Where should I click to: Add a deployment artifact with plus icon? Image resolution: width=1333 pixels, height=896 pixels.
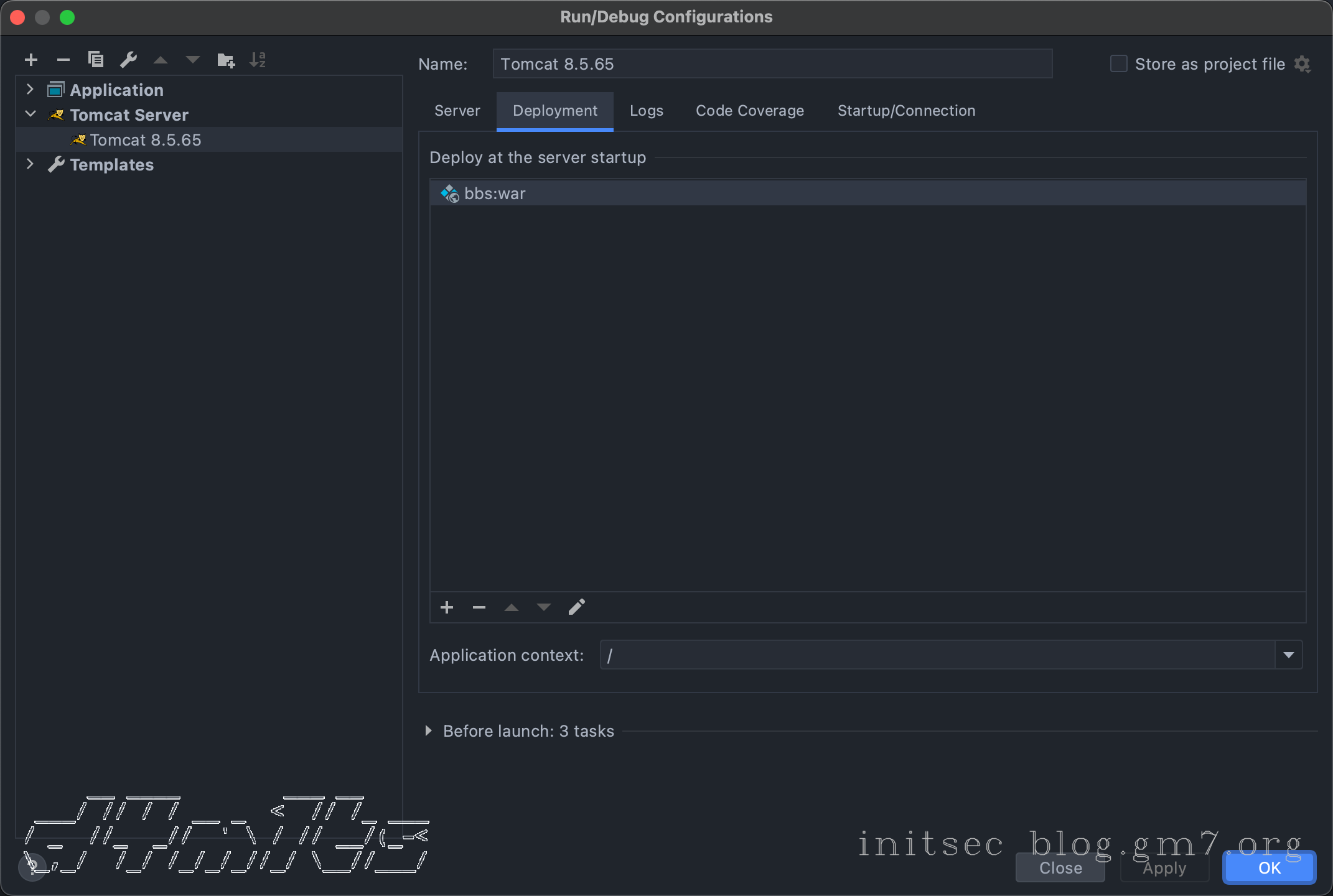coord(447,607)
